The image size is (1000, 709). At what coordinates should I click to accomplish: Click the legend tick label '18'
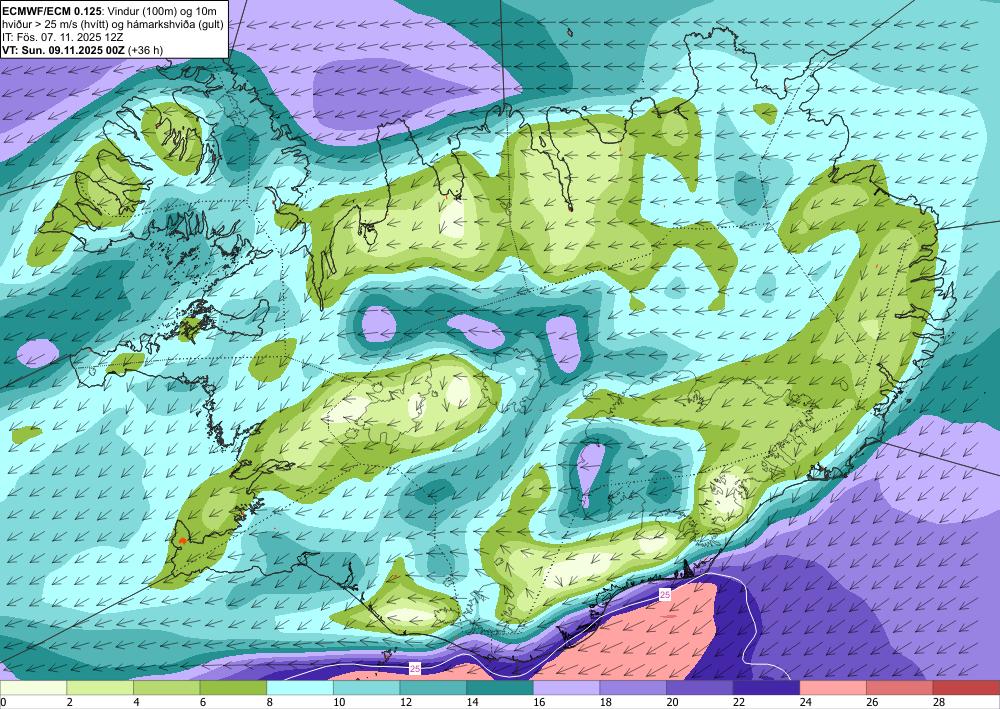(x=606, y=702)
